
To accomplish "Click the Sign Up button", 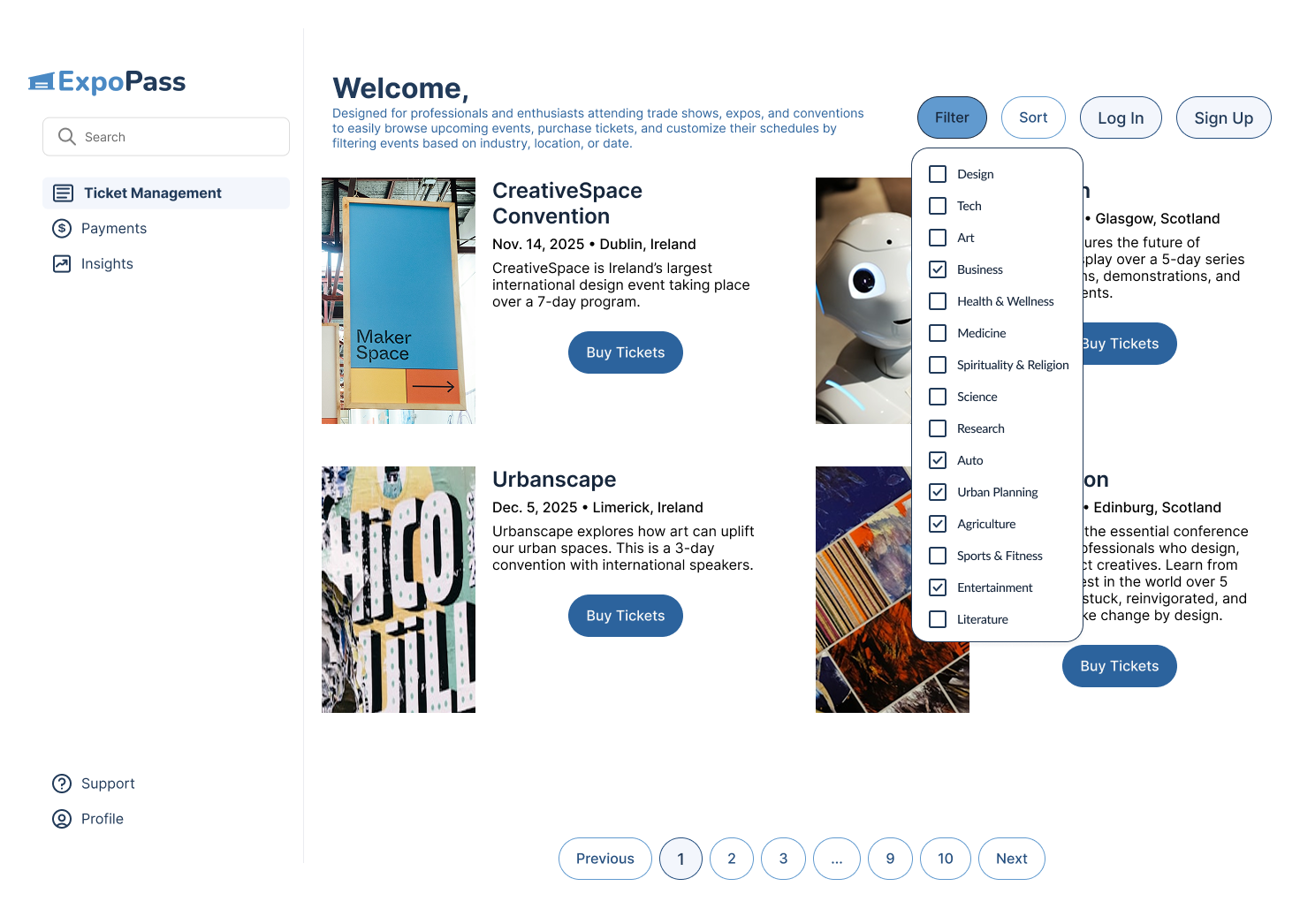I will (x=1224, y=117).
